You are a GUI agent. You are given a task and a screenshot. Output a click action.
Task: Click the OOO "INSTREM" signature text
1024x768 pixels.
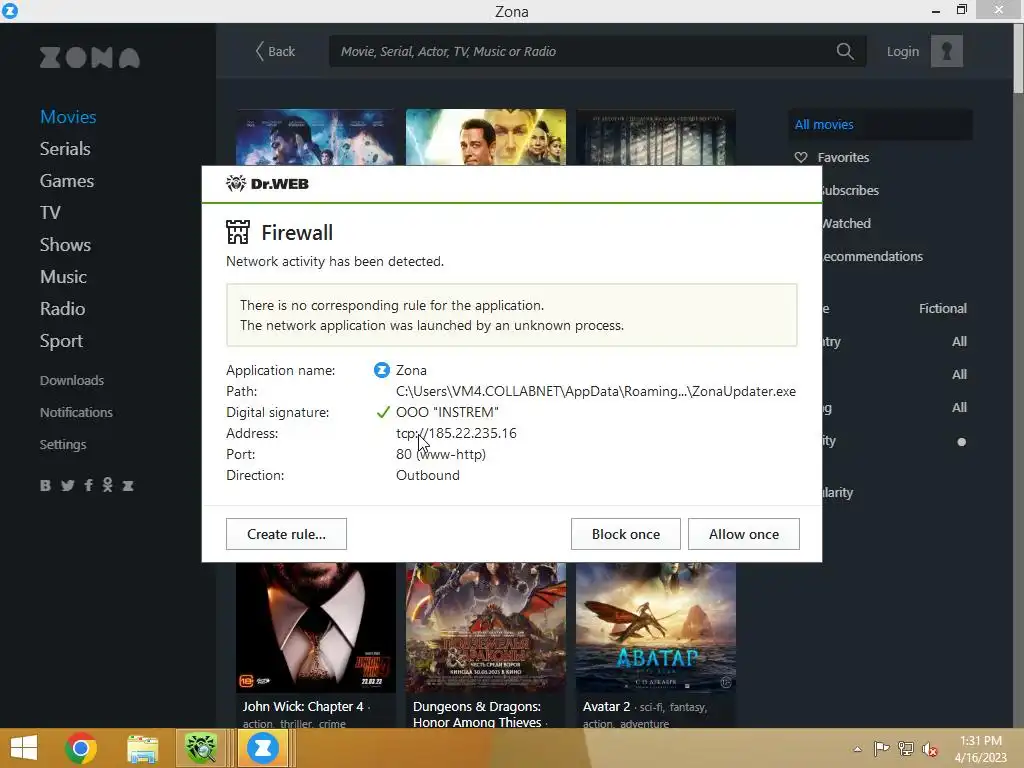447,412
